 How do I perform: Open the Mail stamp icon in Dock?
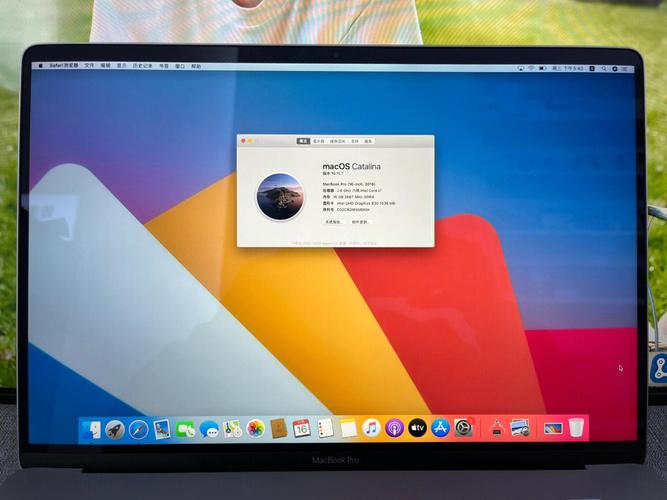click(162, 429)
